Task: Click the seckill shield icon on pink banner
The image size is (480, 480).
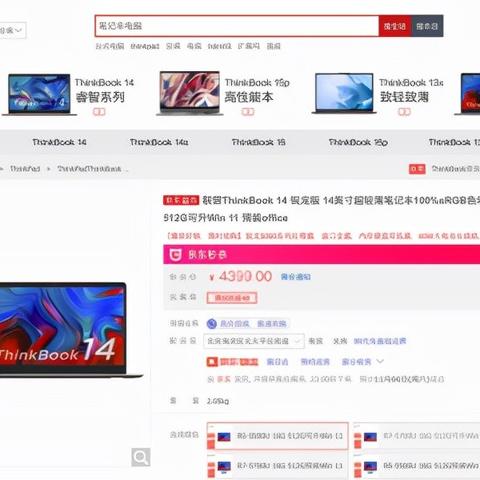Action: [176, 255]
